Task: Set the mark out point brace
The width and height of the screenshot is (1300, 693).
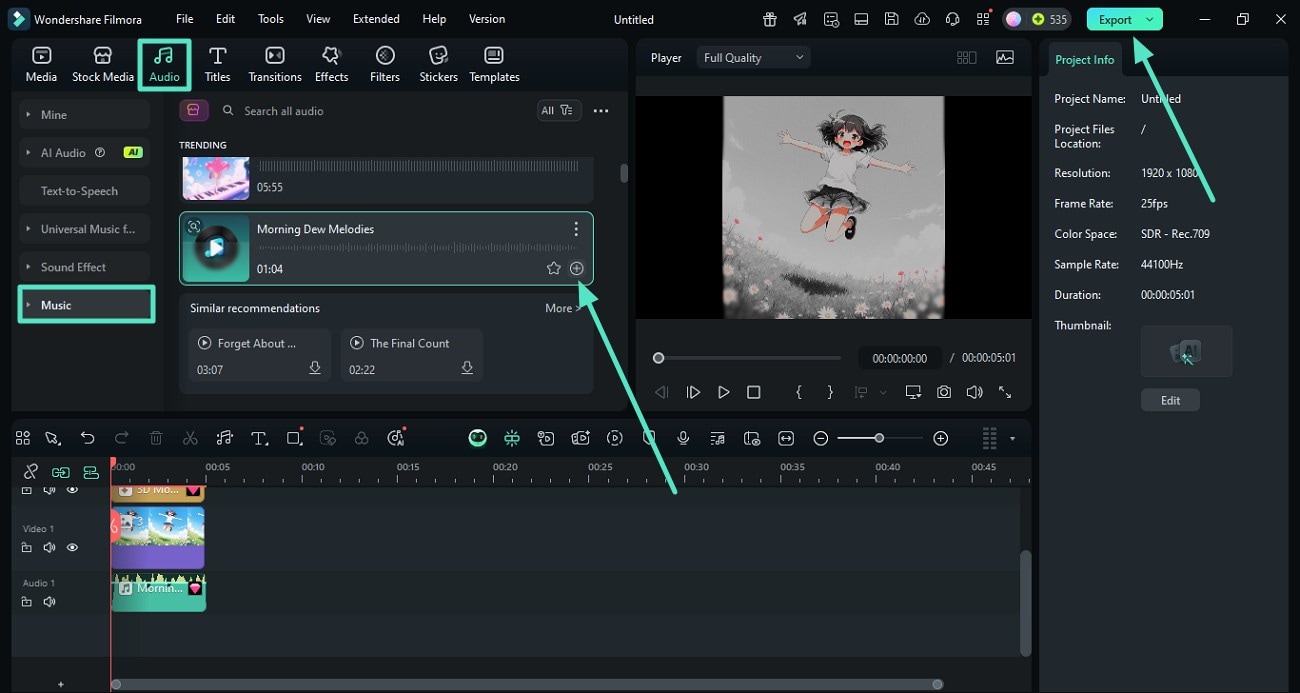Action: click(x=830, y=393)
